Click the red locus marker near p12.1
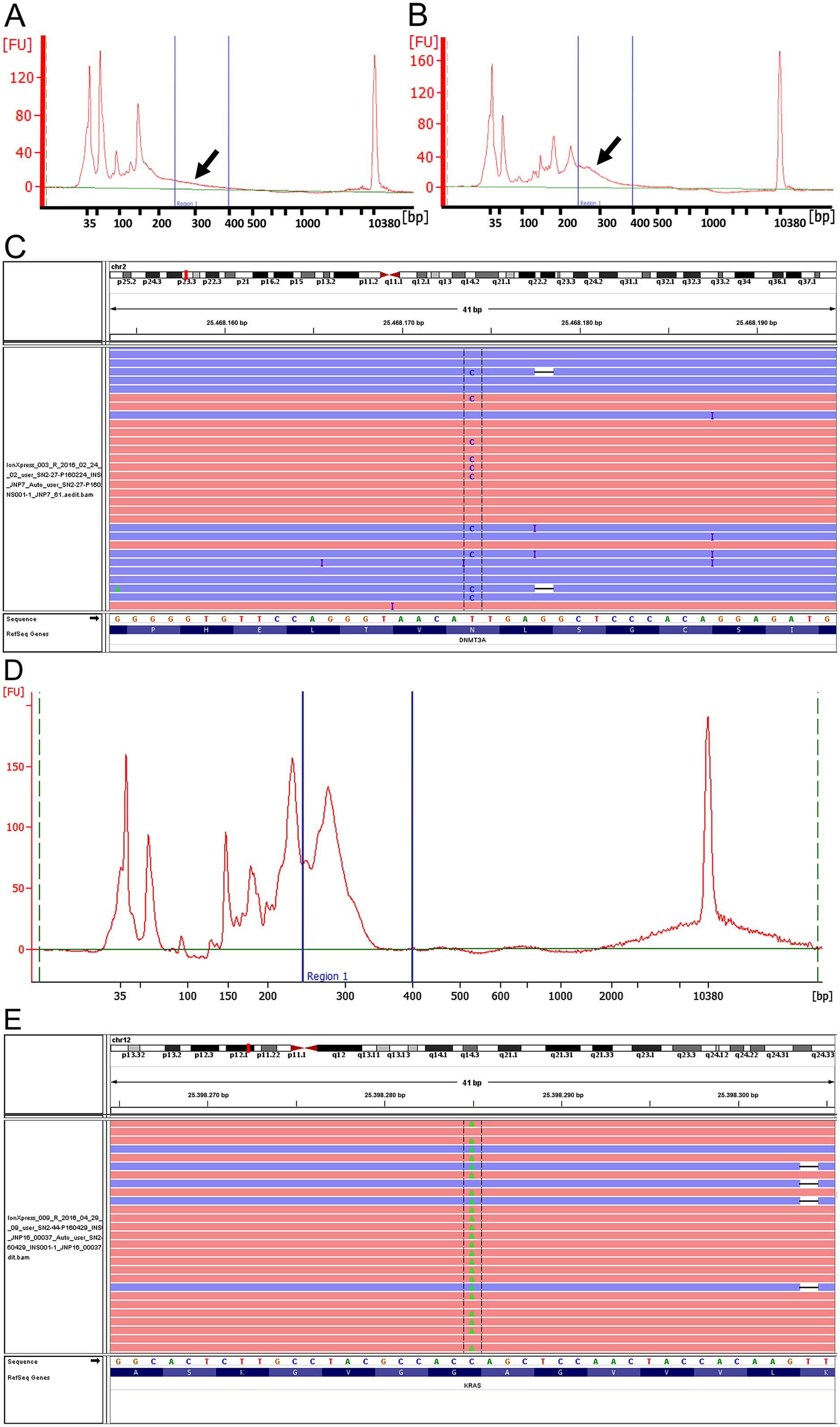This screenshot has width=840, height=1427. (248, 1048)
